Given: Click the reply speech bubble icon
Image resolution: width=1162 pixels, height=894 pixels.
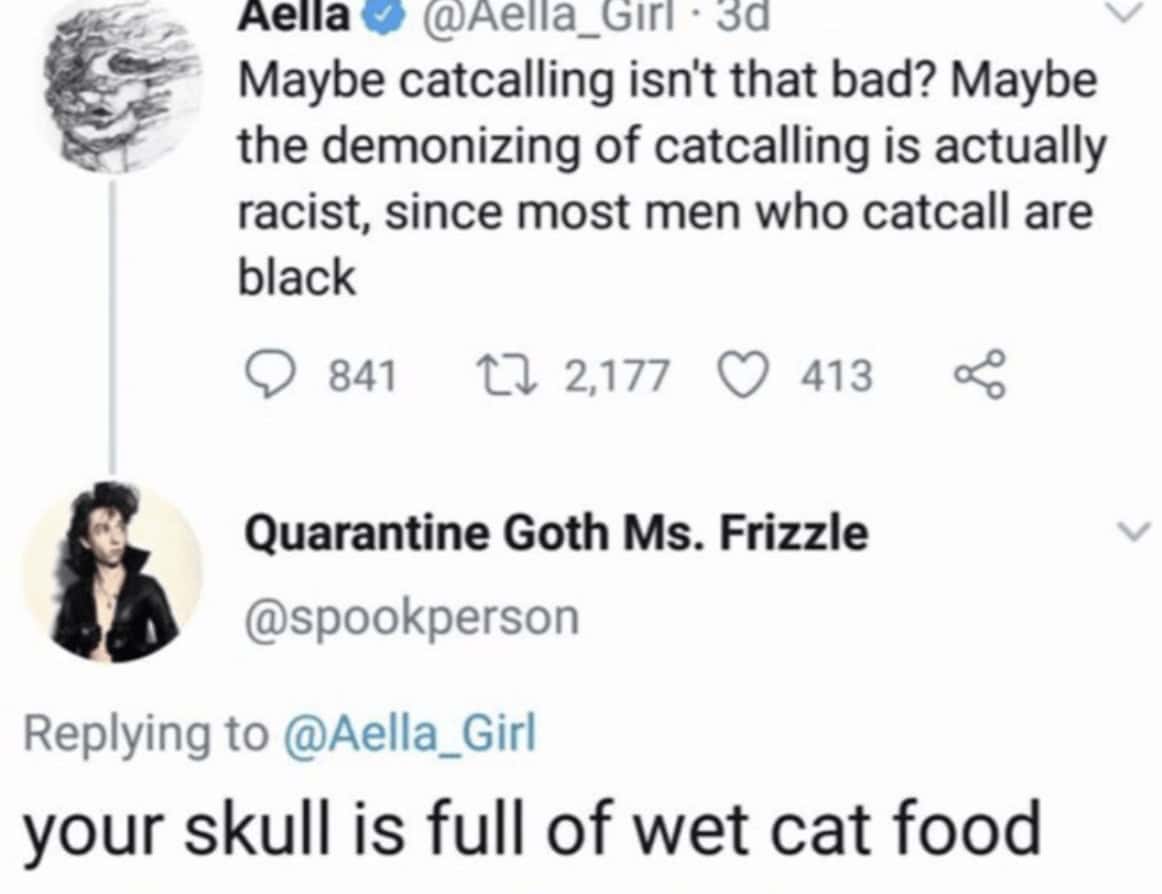Looking at the screenshot, I should pyautogui.click(x=268, y=376).
